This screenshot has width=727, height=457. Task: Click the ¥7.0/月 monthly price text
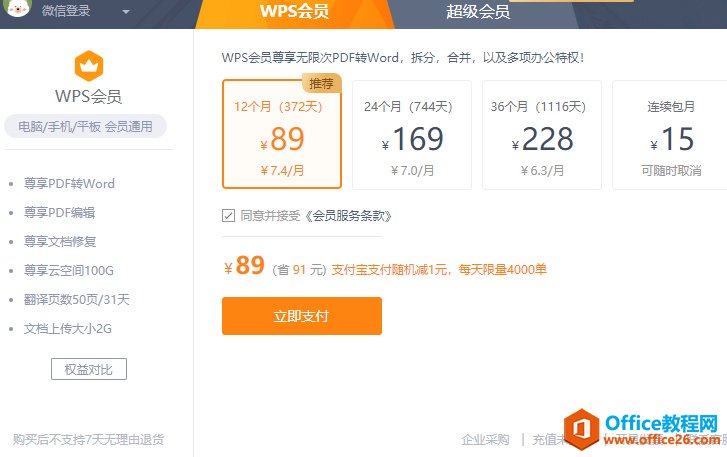point(412,171)
